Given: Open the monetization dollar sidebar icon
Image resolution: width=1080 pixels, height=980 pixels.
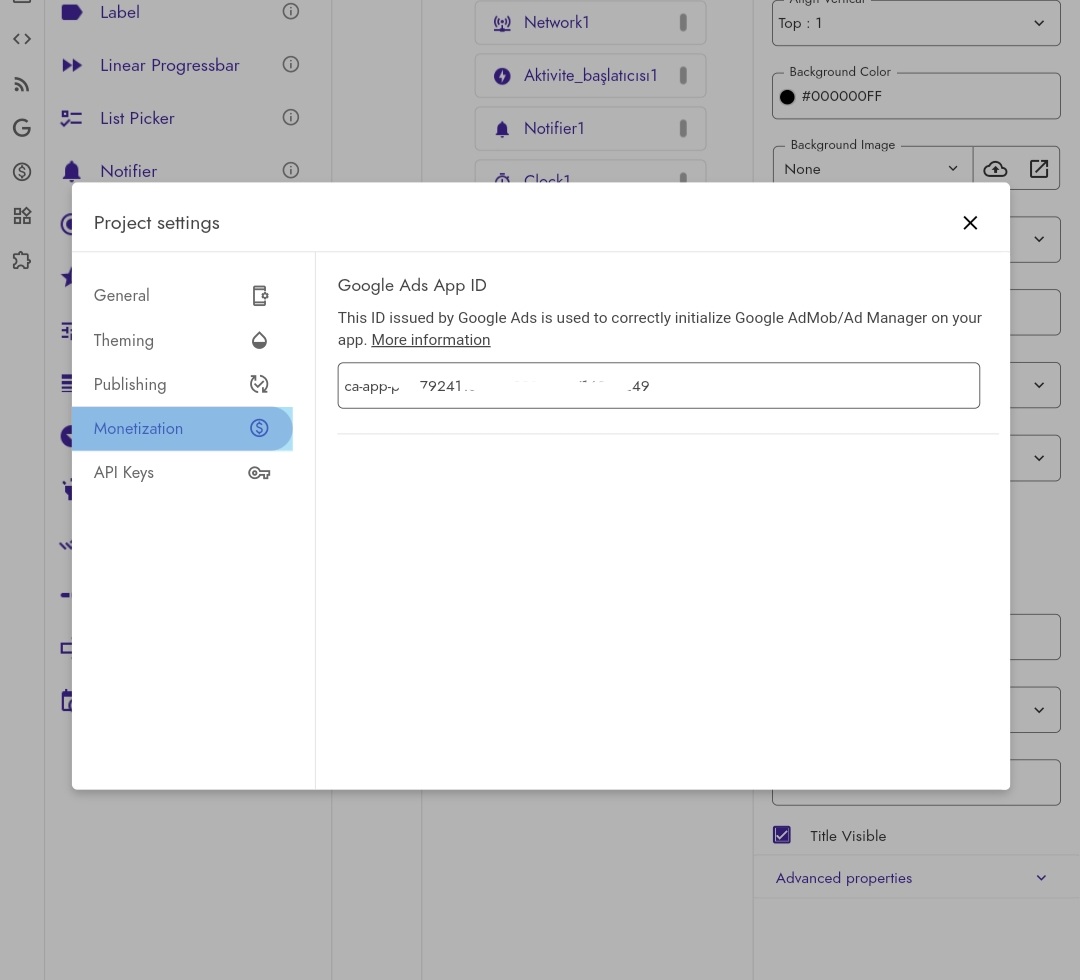Looking at the screenshot, I should pyautogui.click(x=22, y=171).
